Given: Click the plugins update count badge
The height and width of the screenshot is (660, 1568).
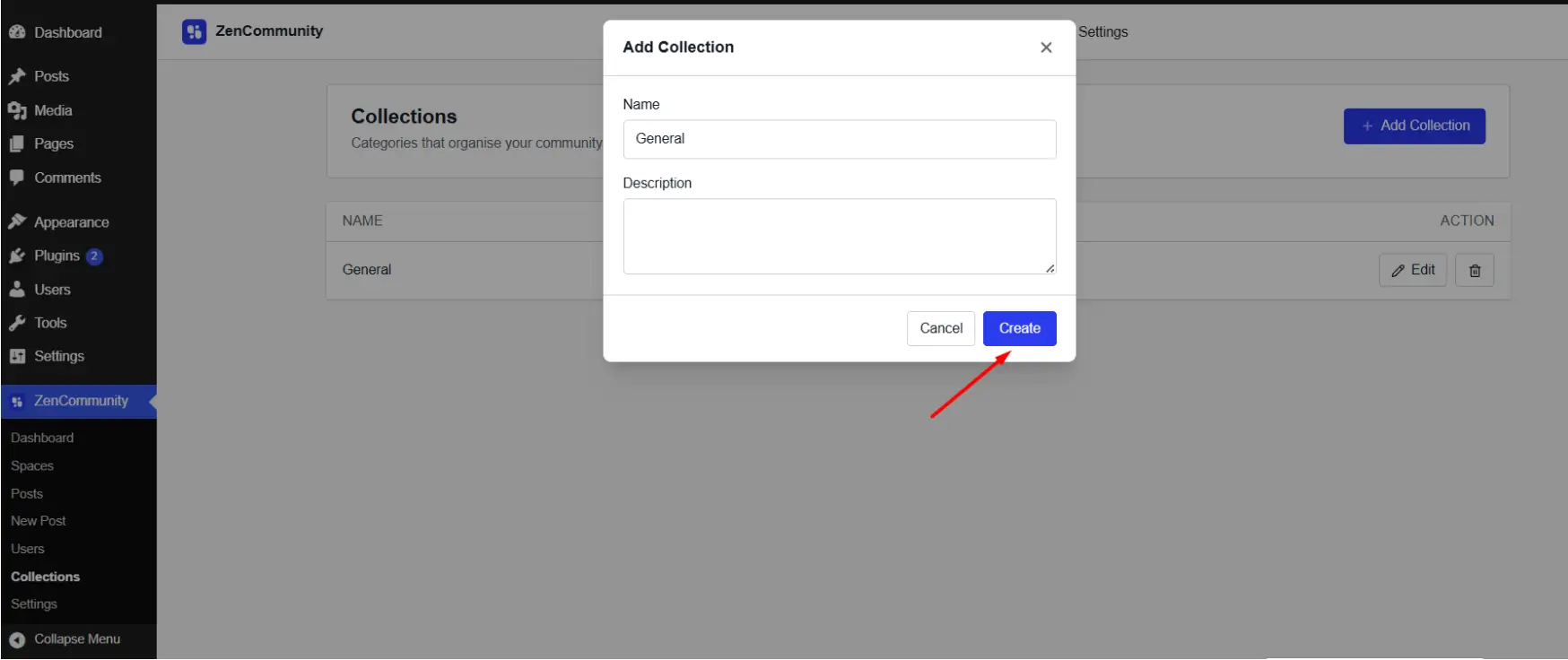Looking at the screenshot, I should point(94,256).
